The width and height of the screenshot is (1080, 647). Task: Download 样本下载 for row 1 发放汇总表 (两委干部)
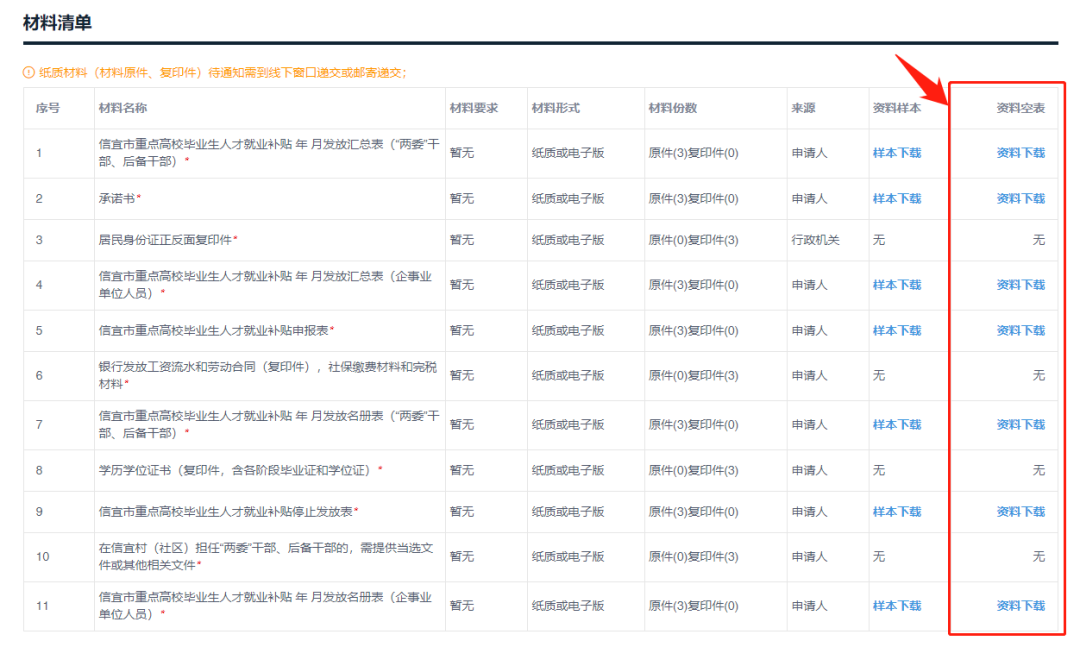click(897, 153)
